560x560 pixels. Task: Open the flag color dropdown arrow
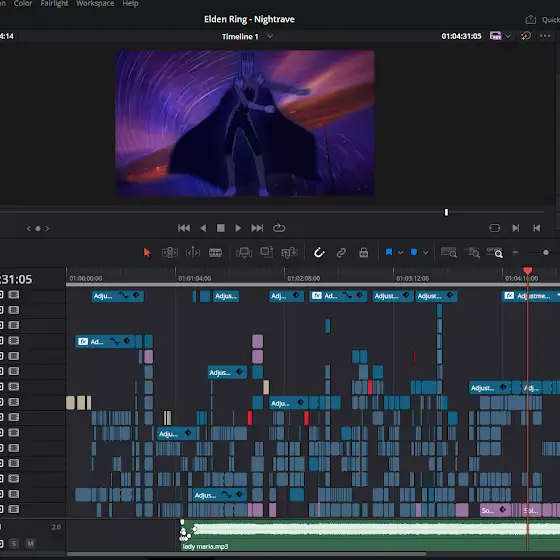pos(401,253)
